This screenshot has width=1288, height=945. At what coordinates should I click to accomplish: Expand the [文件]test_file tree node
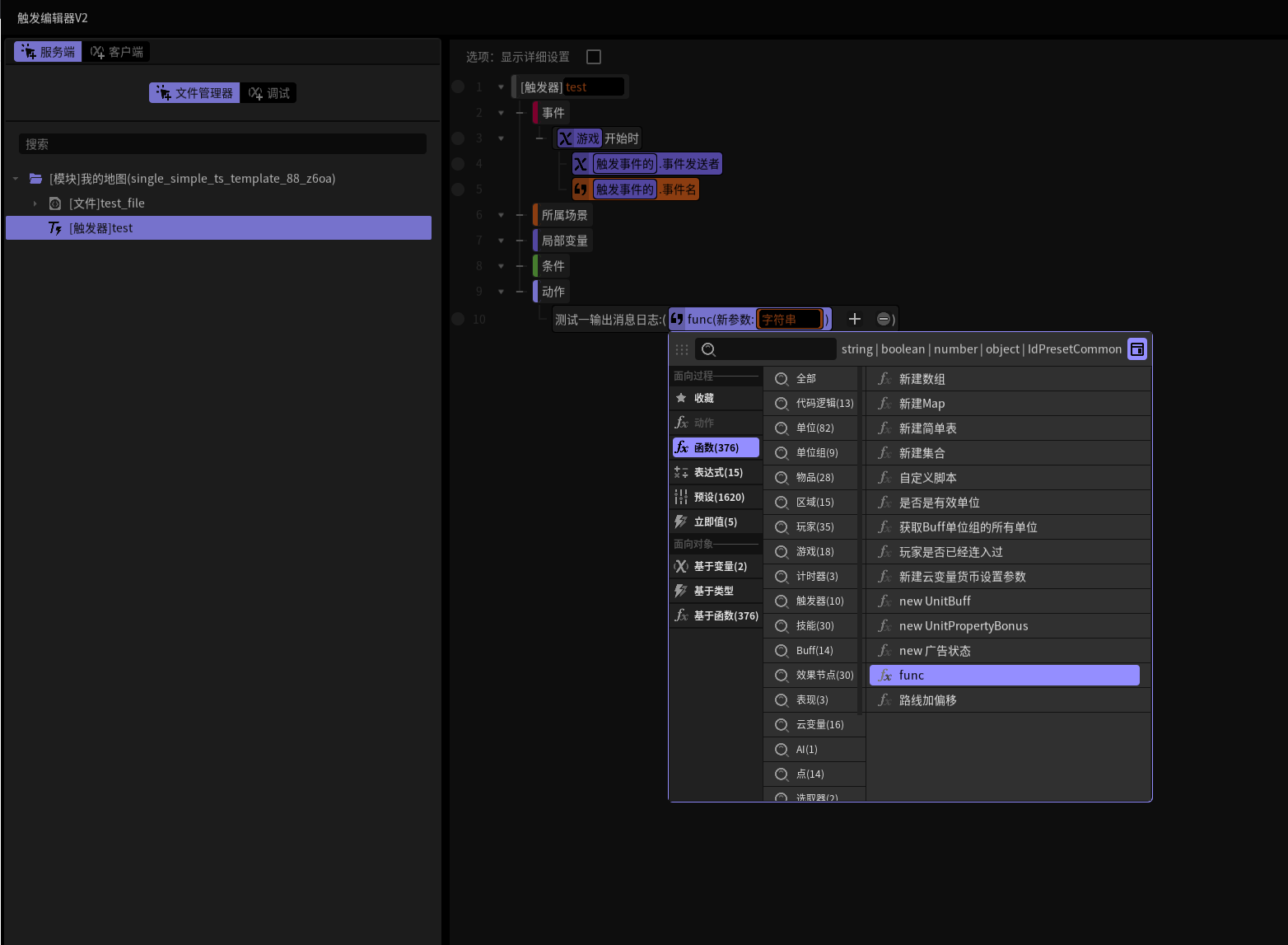tap(35, 203)
